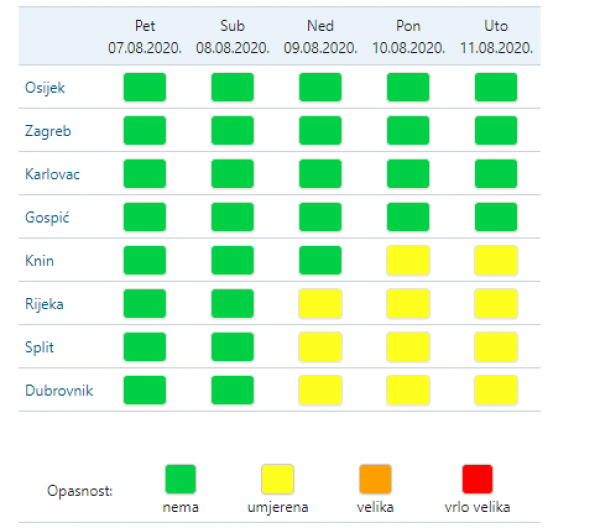
Task: Click the Rijeka city link
Action: pyautogui.click(x=44, y=304)
